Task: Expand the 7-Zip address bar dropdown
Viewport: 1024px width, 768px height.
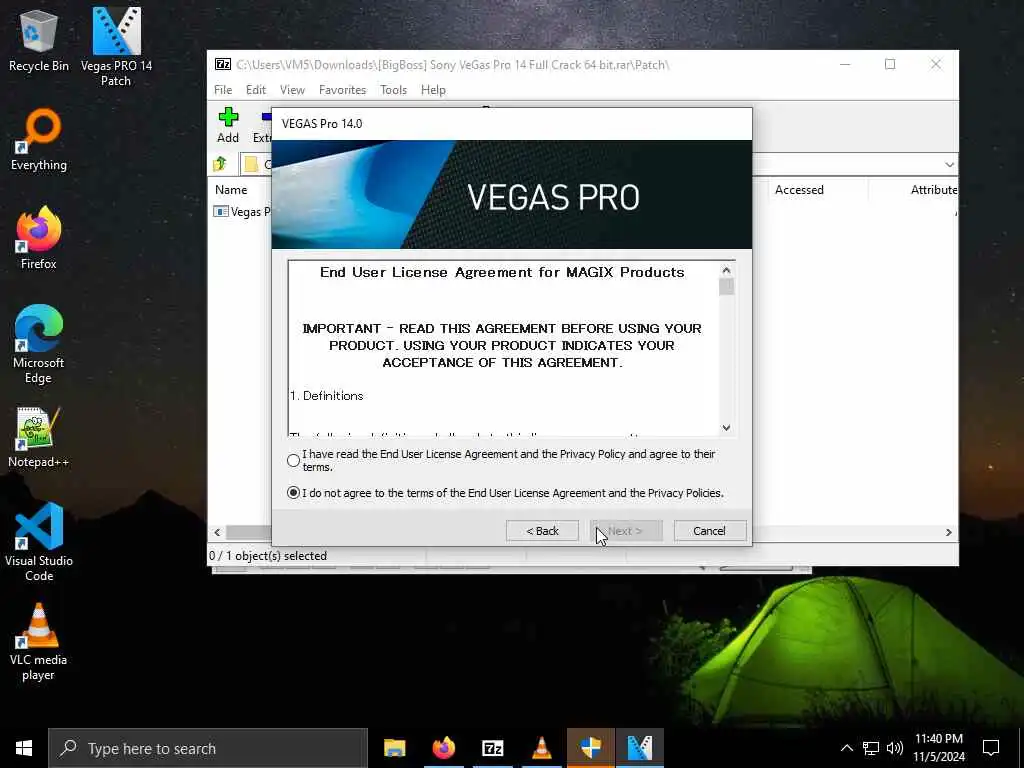Action: coord(949,165)
